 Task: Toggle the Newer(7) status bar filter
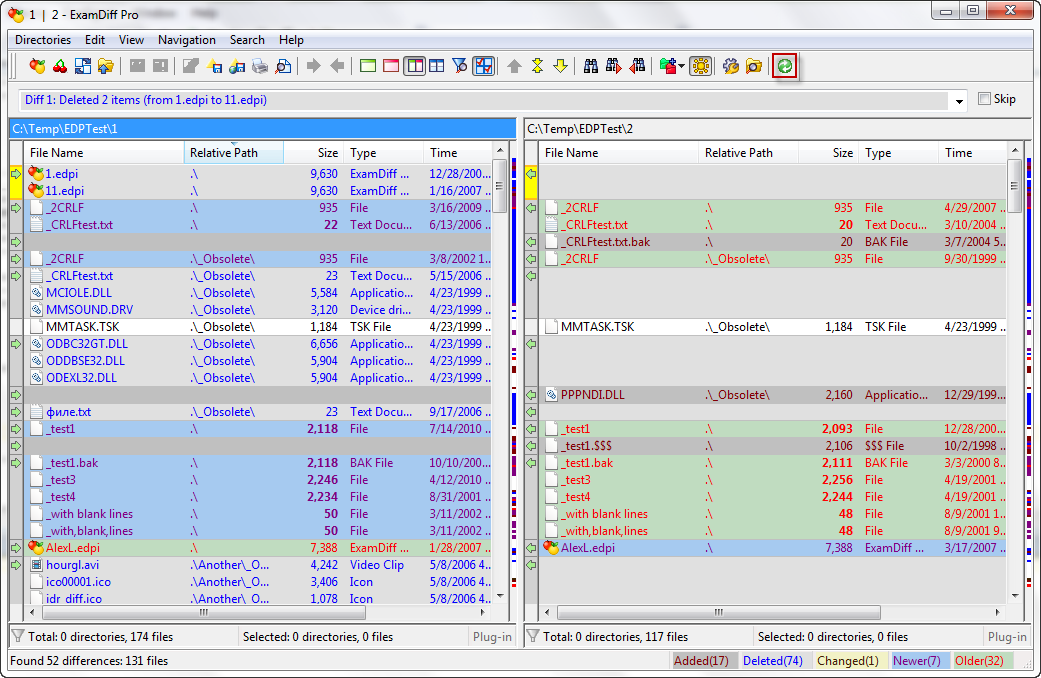[x=916, y=661]
